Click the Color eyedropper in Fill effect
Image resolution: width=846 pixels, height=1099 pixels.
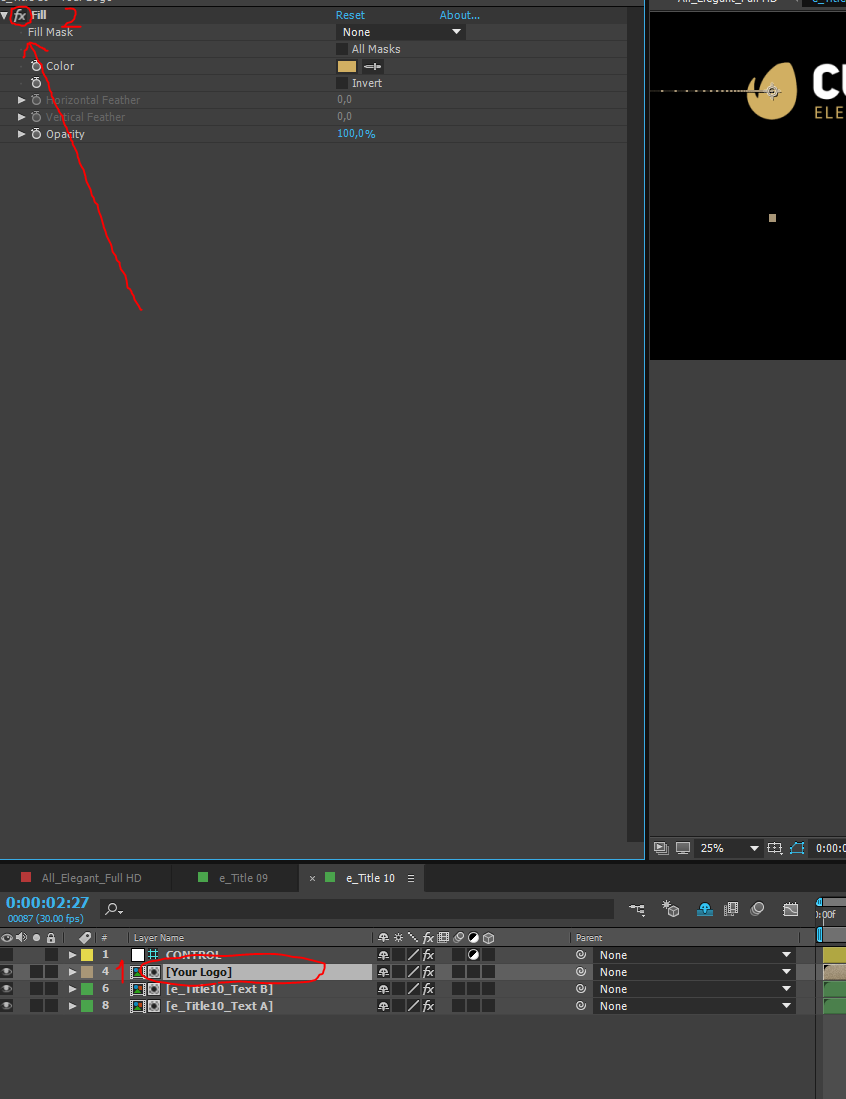373,67
